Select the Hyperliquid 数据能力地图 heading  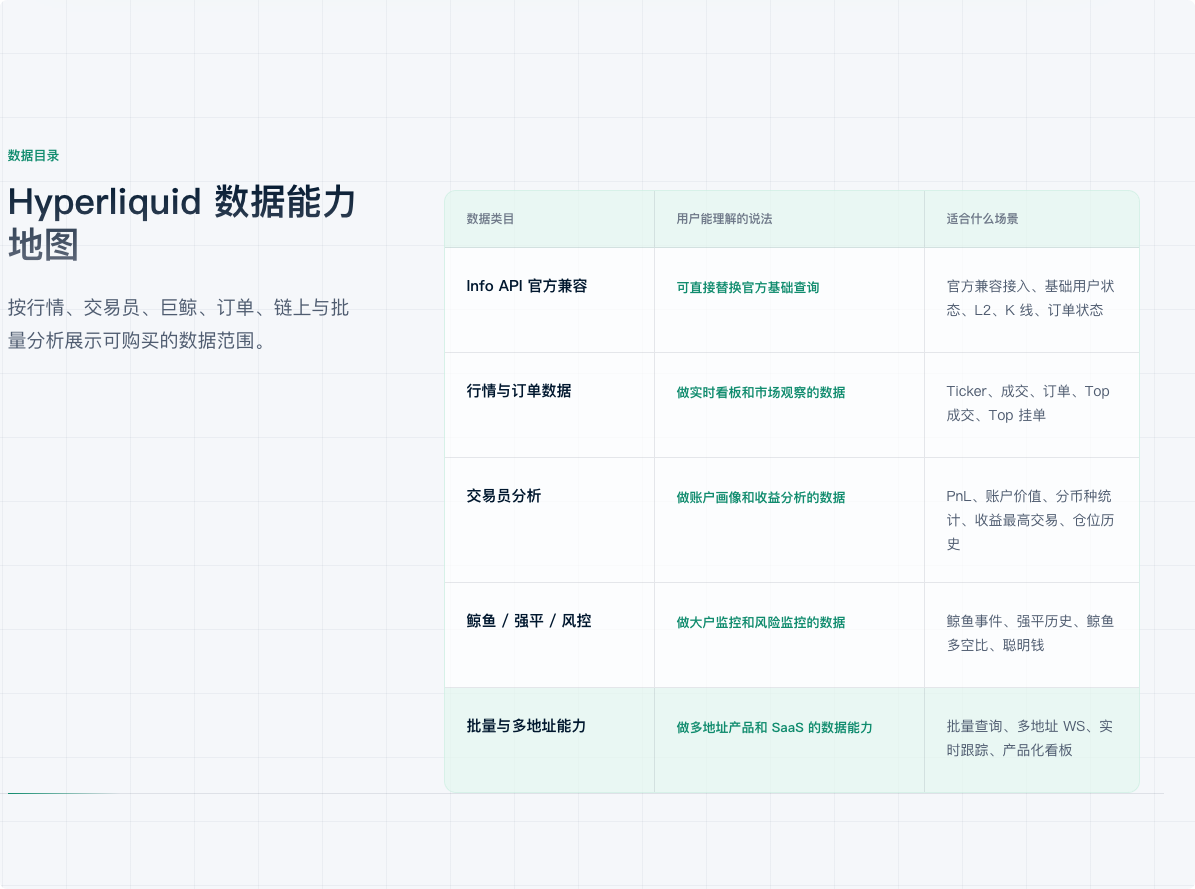[181, 223]
